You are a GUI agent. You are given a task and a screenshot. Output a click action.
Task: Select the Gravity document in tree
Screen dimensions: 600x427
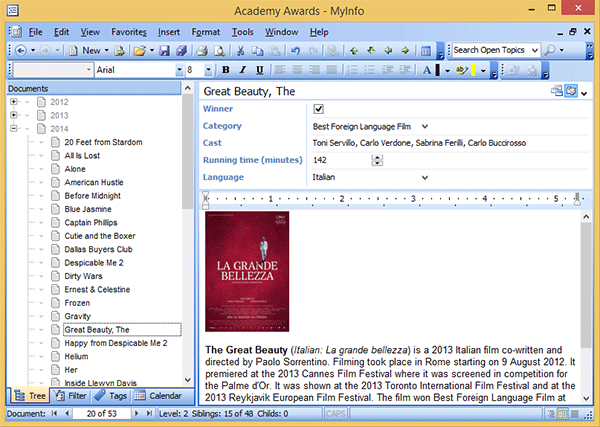pos(78,316)
